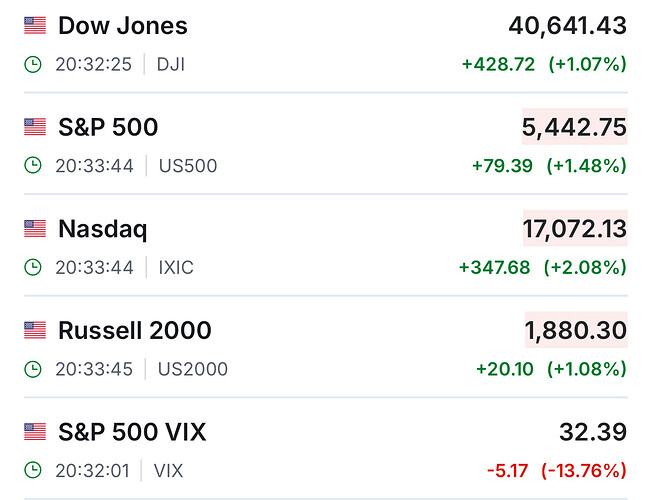The height and width of the screenshot is (500, 652).
Task: Click the US flag beside Dow Jones
Action: (x=35, y=26)
